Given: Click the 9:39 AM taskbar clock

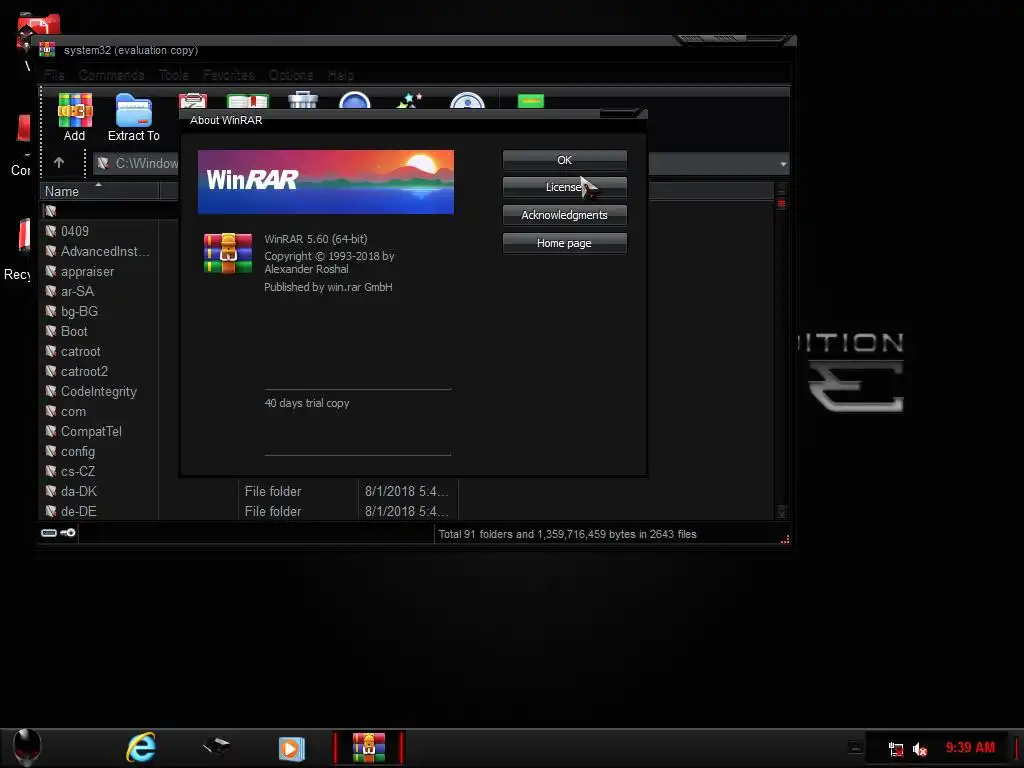Looking at the screenshot, I should coord(970,748).
